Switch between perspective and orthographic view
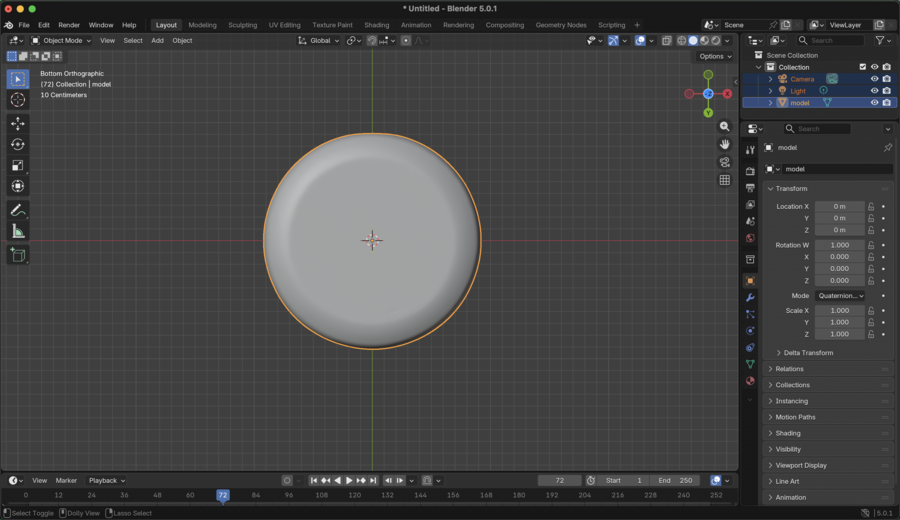The width and height of the screenshot is (900, 520). point(724,180)
